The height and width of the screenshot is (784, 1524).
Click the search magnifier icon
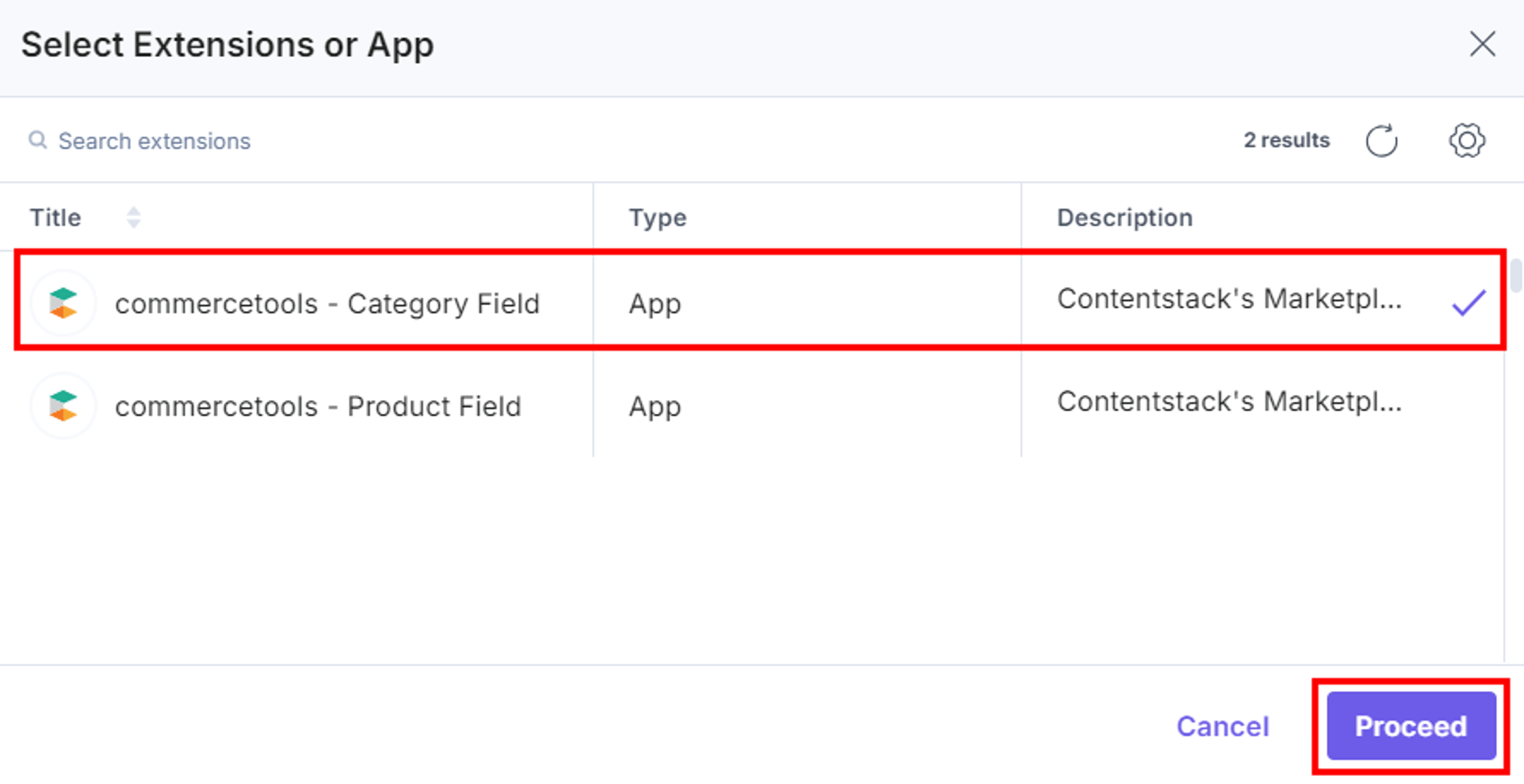37,141
